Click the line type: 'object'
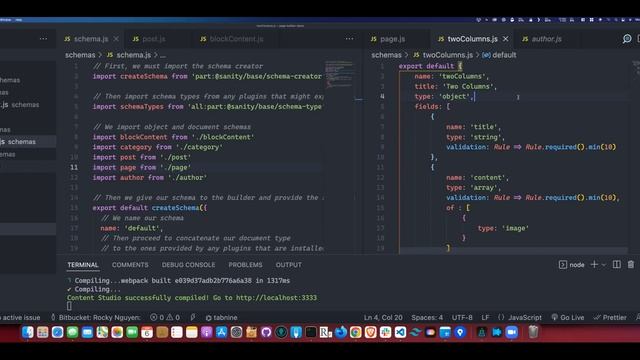This screenshot has height=360, width=640. pyautogui.click(x=444, y=96)
